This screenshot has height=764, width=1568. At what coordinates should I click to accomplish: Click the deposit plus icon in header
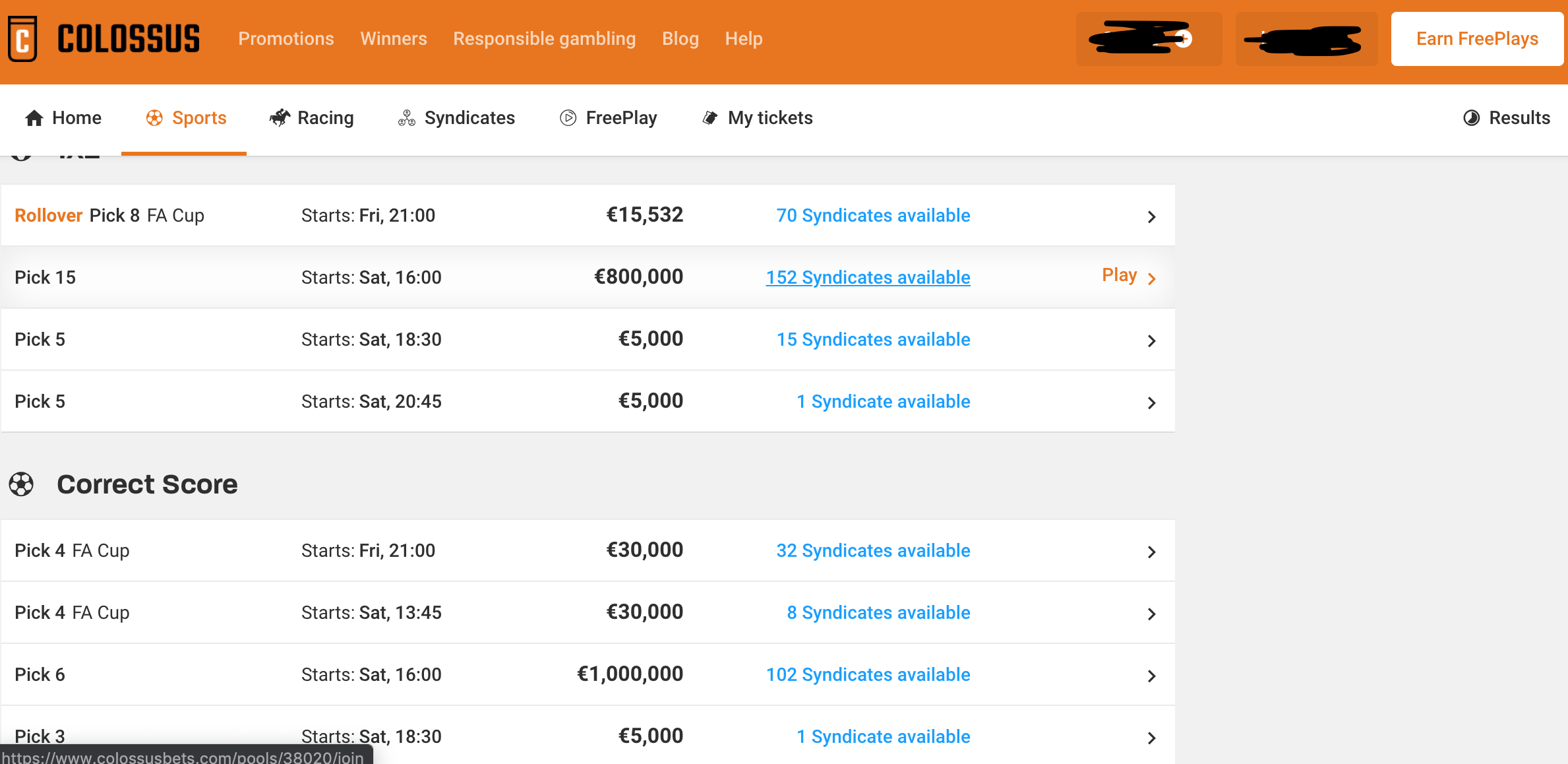1184,39
